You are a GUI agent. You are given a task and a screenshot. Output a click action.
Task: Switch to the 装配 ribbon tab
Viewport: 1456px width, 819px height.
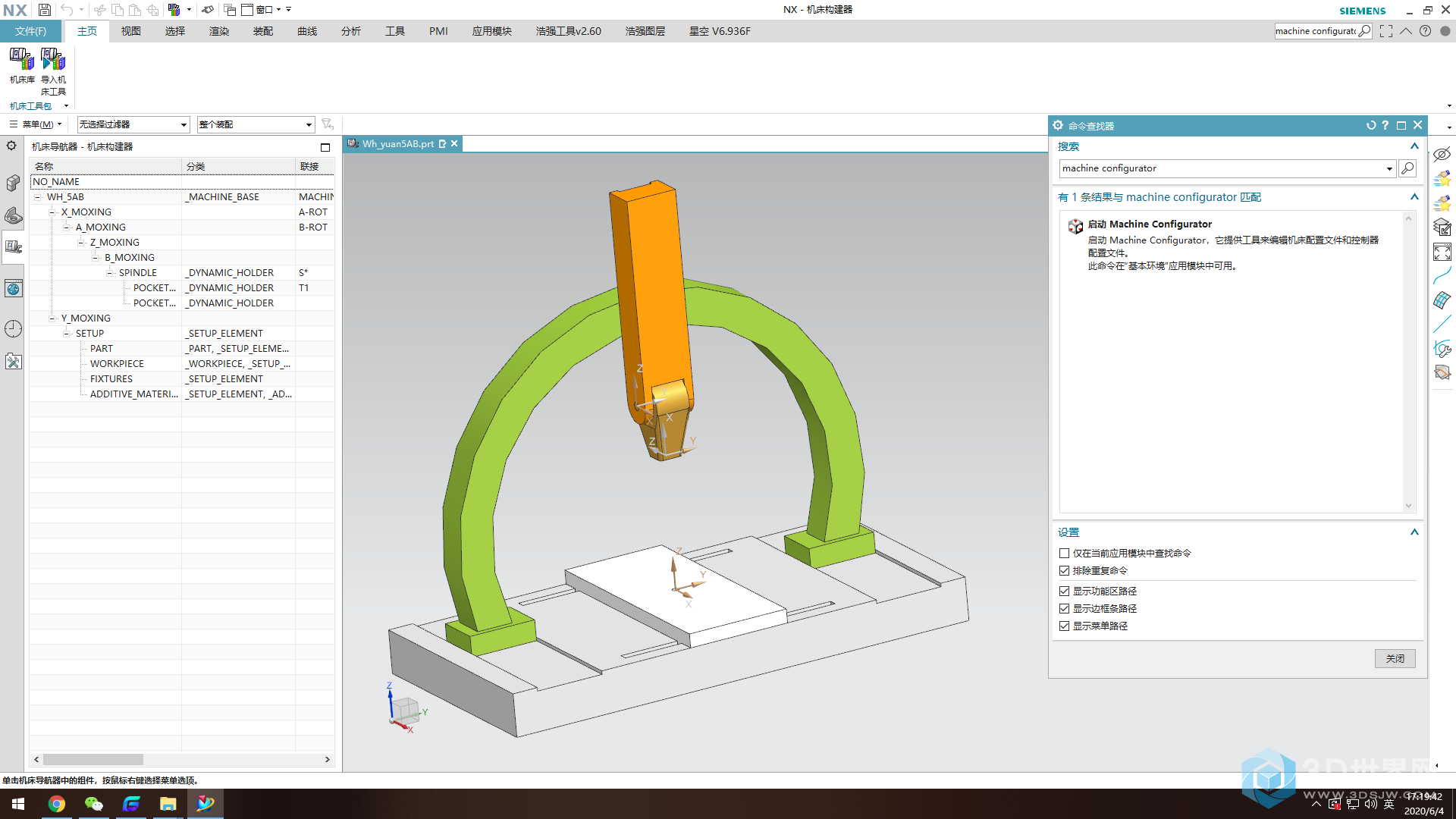click(x=263, y=31)
